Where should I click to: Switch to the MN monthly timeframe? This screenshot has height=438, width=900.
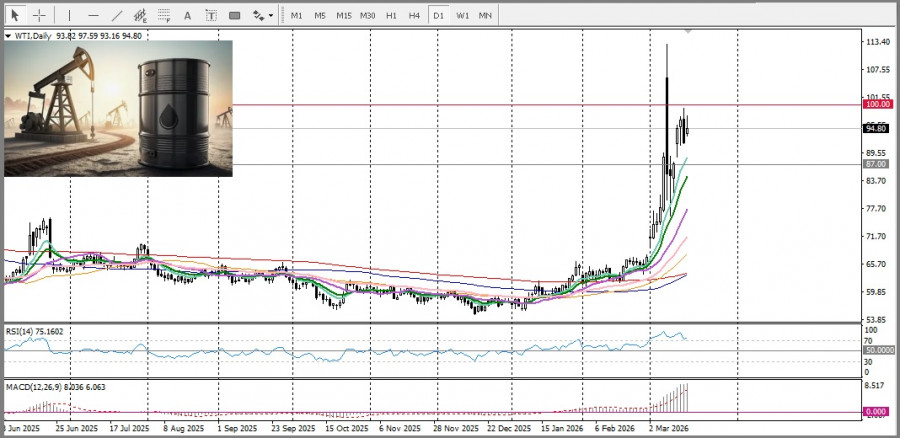coord(485,15)
